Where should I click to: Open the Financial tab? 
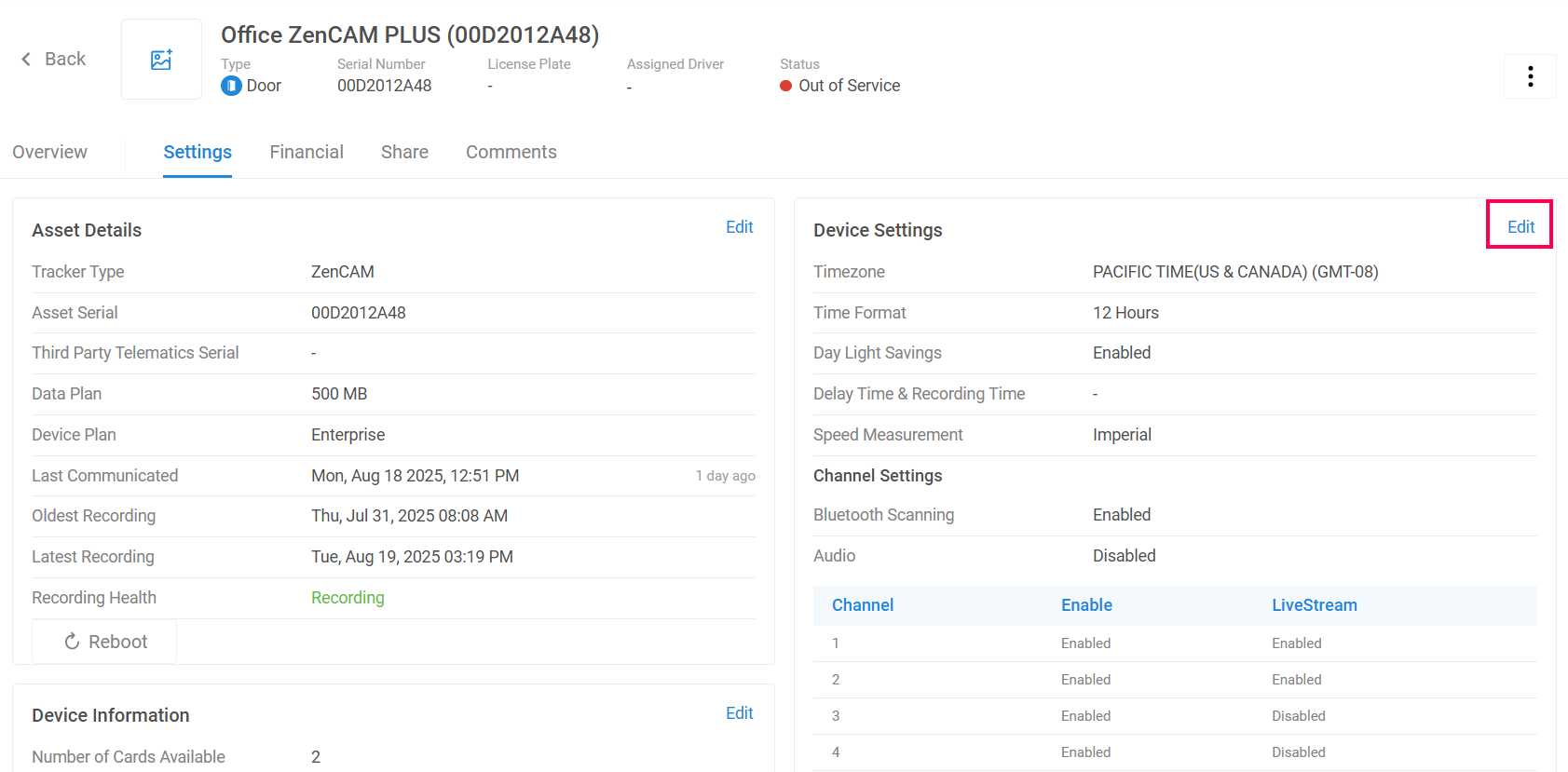(307, 152)
